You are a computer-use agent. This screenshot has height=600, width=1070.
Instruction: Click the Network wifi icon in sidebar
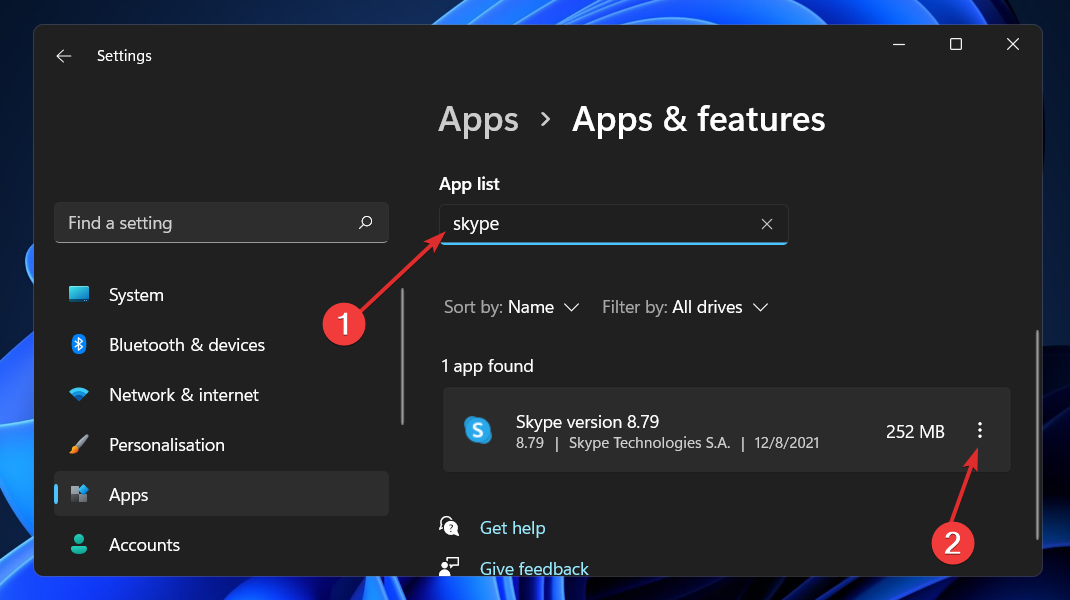tap(79, 394)
